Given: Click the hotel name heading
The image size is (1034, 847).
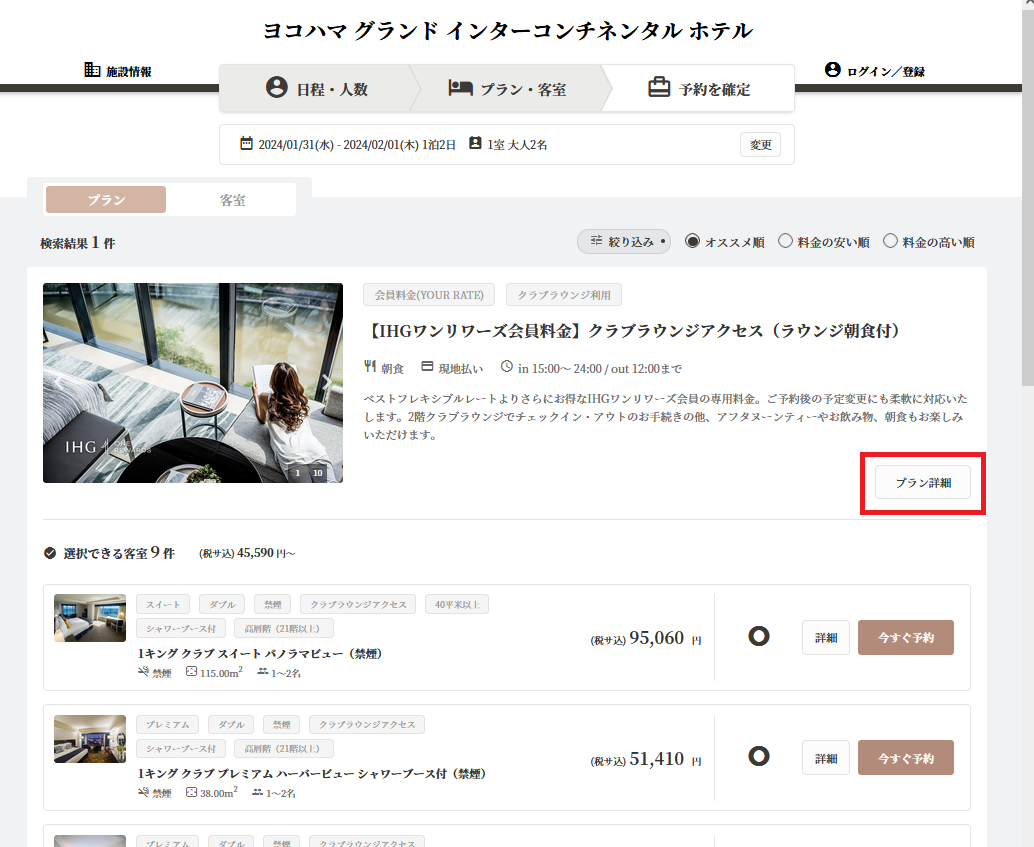Looking at the screenshot, I should pos(507,30).
